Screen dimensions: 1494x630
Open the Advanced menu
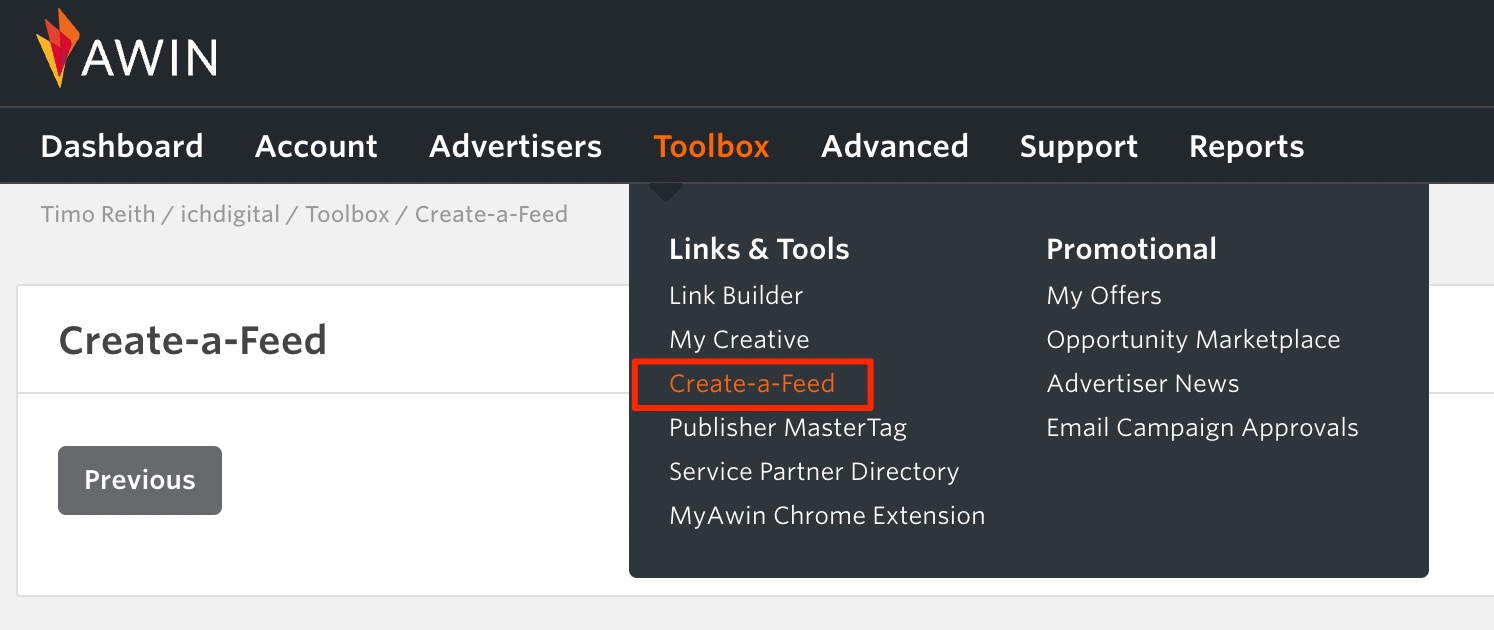pyautogui.click(x=894, y=145)
